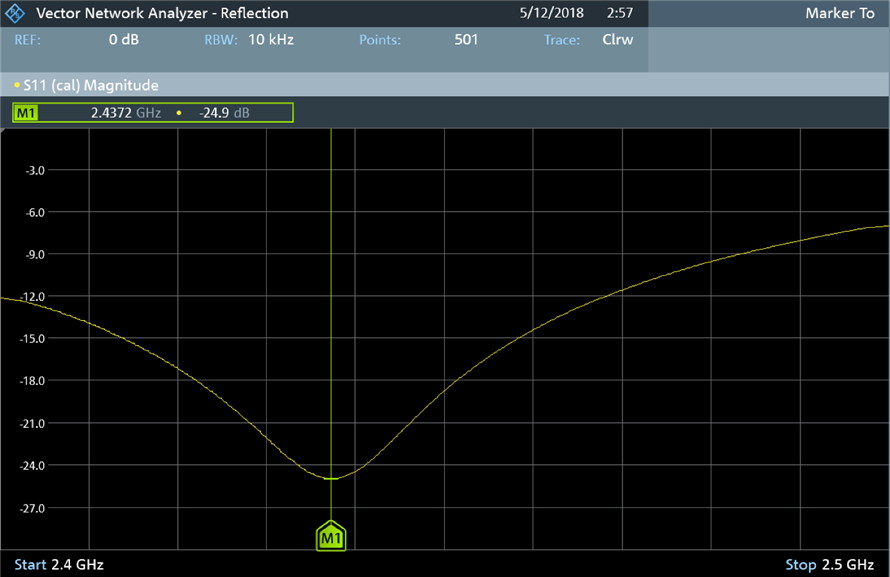The width and height of the screenshot is (890, 577).
Task: Click the Stop 2.5 GHz frequency
Action: point(829,565)
